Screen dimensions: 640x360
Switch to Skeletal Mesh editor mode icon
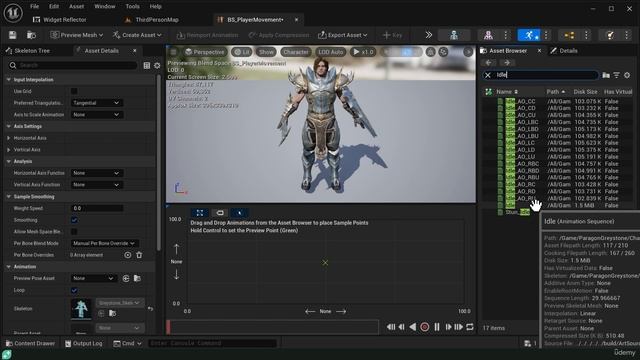488,35
